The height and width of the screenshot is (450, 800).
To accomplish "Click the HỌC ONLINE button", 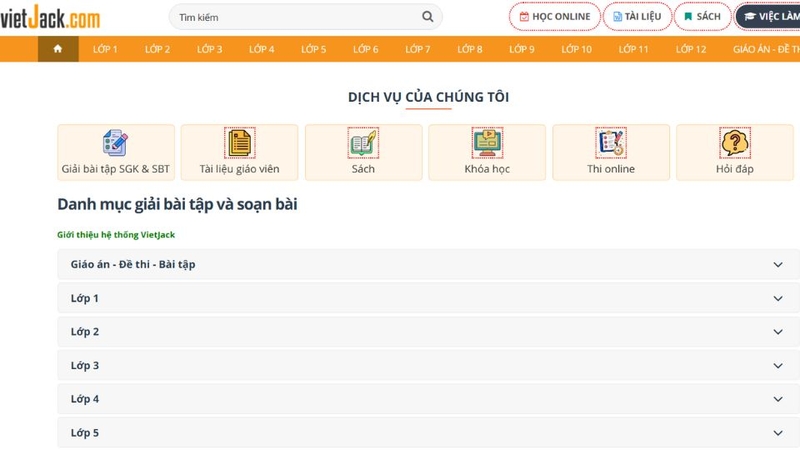I will [x=555, y=17].
